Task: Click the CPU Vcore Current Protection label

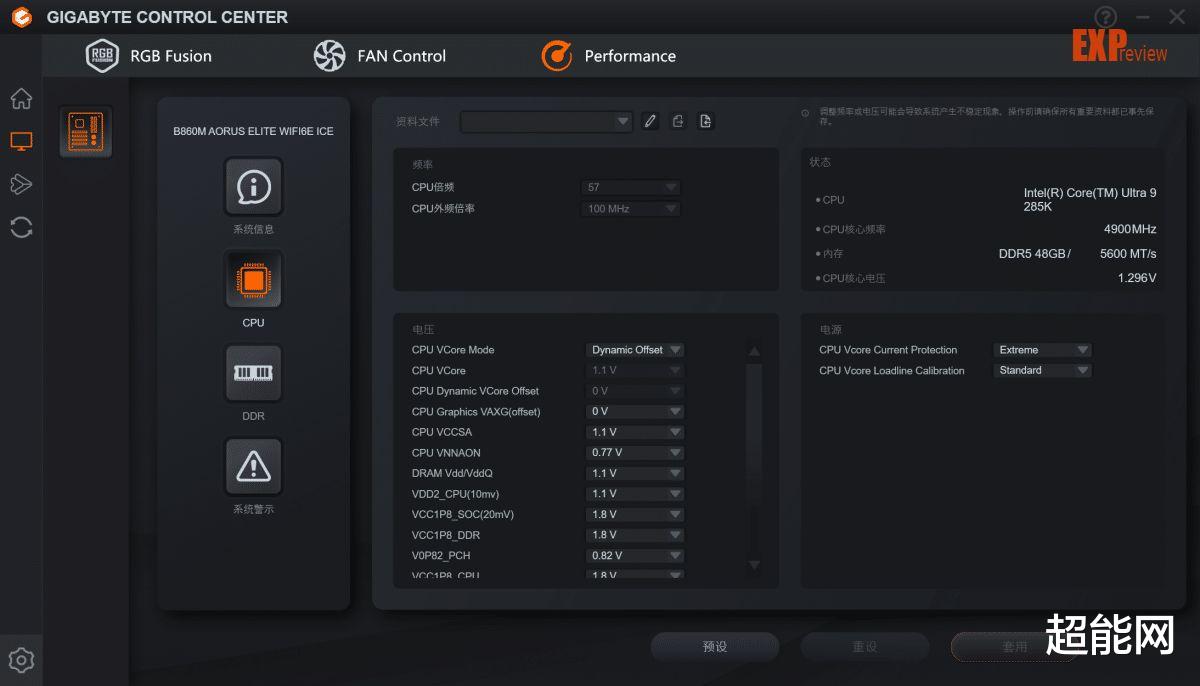Action: (x=888, y=350)
